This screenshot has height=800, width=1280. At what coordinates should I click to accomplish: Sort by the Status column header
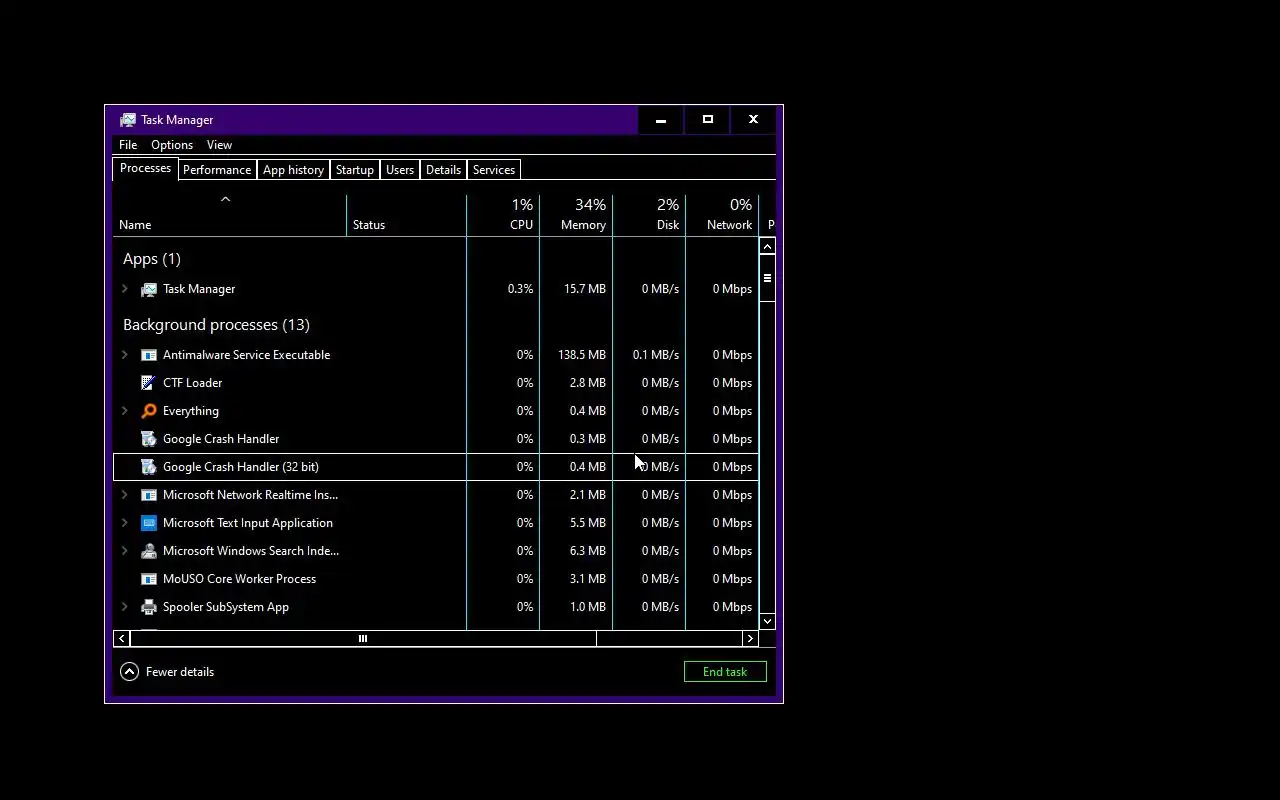pyautogui.click(x=406, y=215)
